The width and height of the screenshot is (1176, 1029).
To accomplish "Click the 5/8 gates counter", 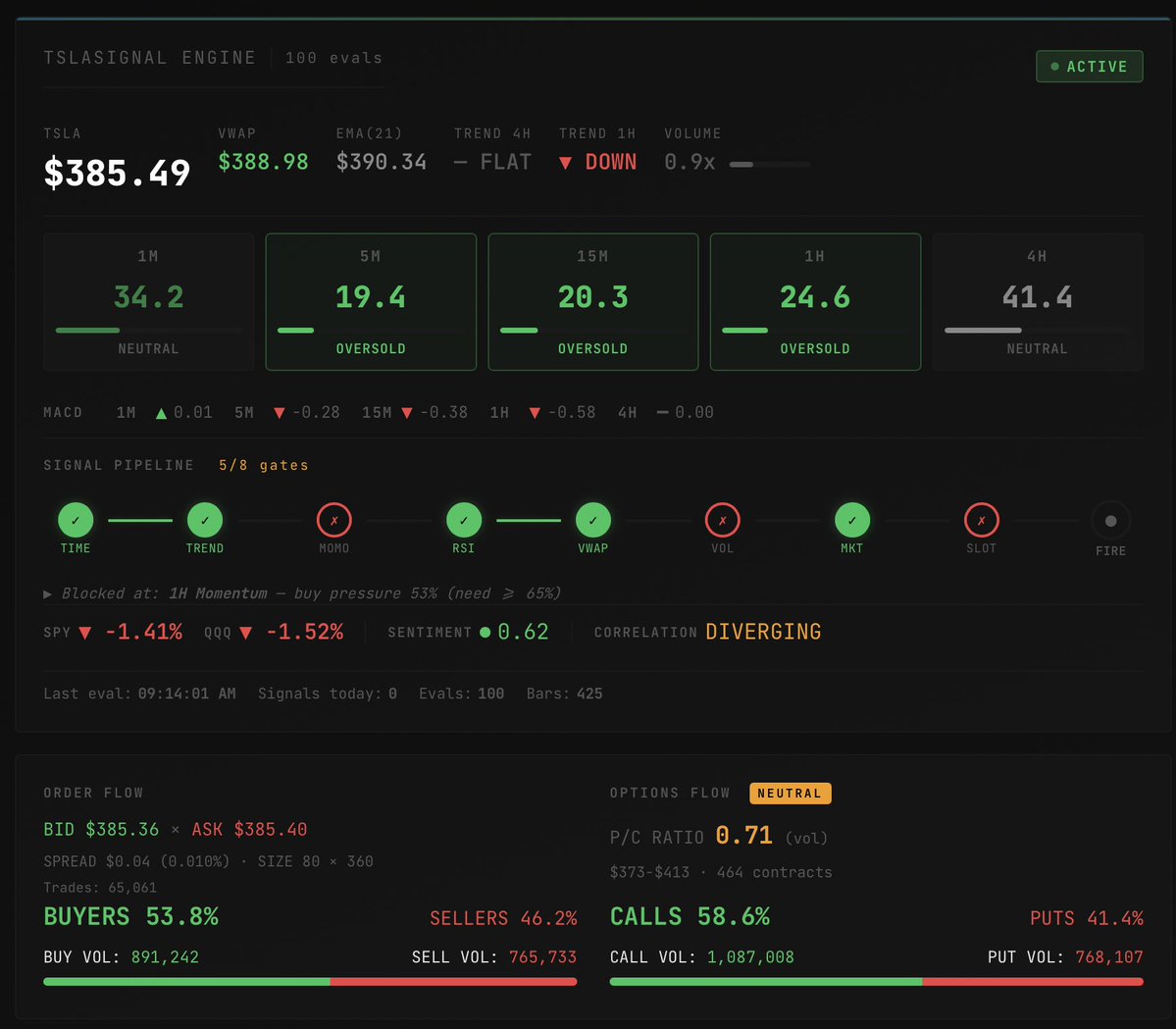I will coord(263,465).
